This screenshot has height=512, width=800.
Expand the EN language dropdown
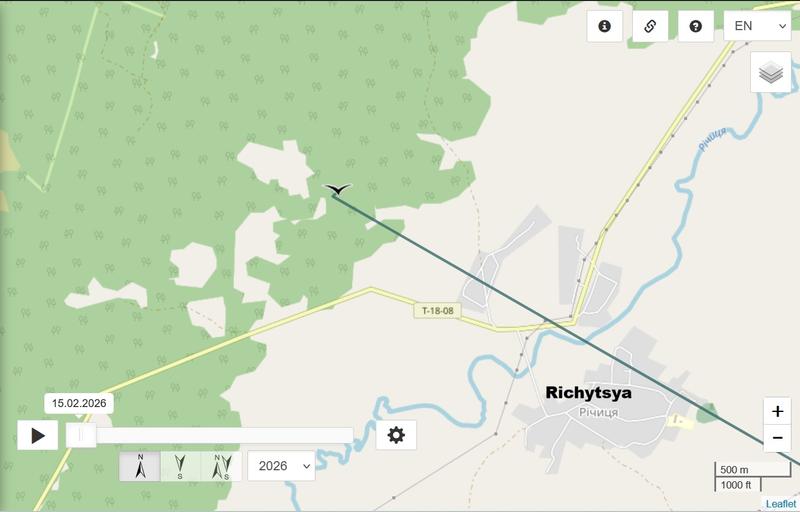click(757, 26)
